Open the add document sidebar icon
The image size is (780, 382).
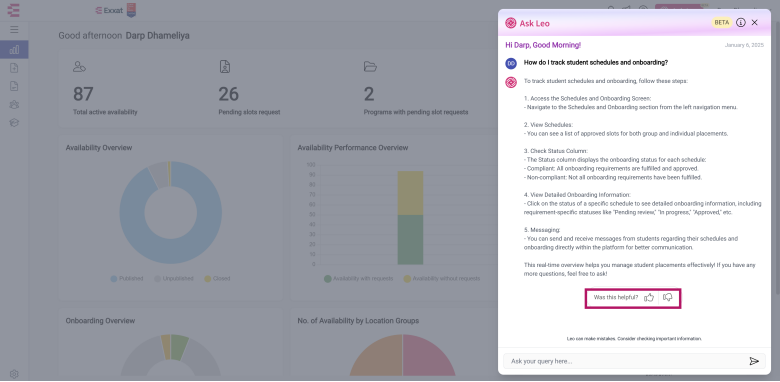pyautogui.click(x=14, y=68)
